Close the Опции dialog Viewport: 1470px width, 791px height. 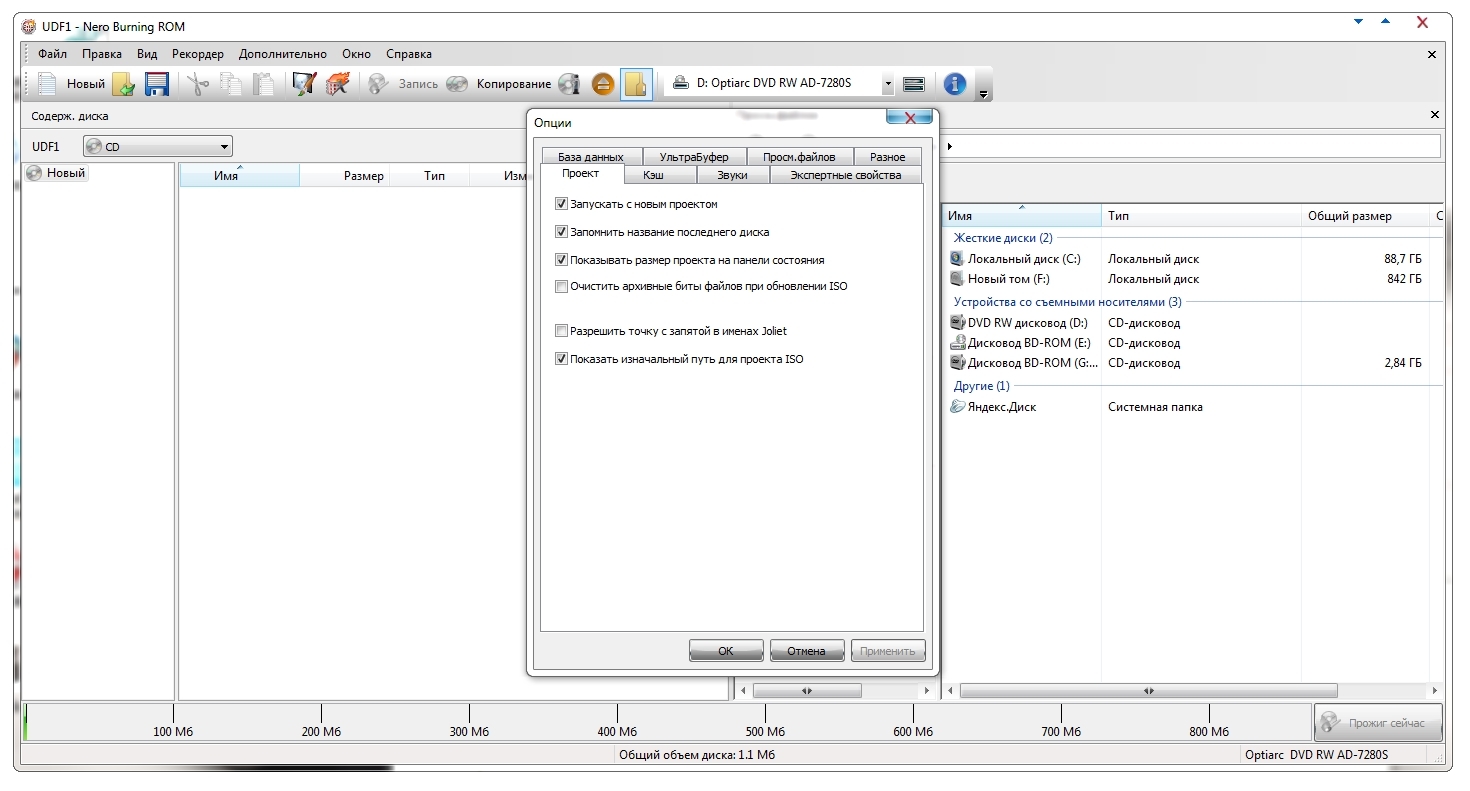909,117
